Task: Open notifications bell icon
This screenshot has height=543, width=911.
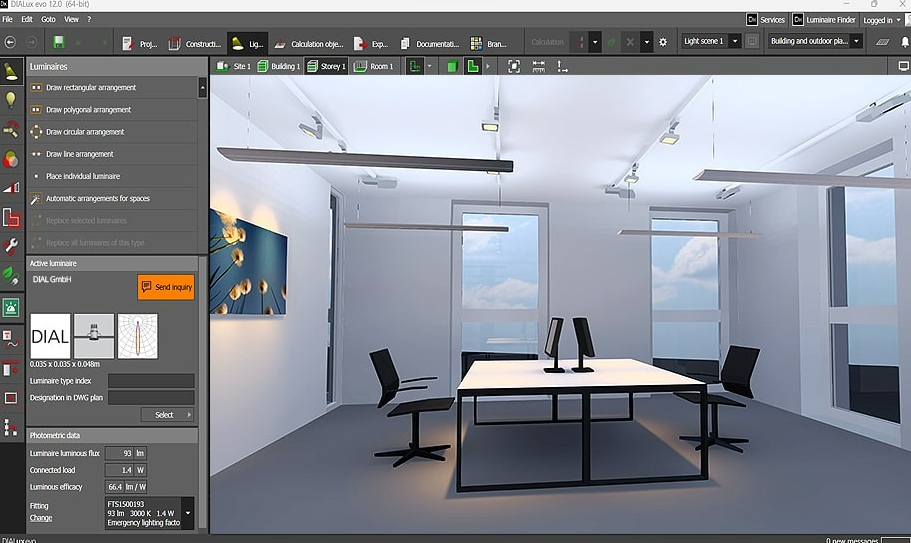Action: tap(905, 42)
